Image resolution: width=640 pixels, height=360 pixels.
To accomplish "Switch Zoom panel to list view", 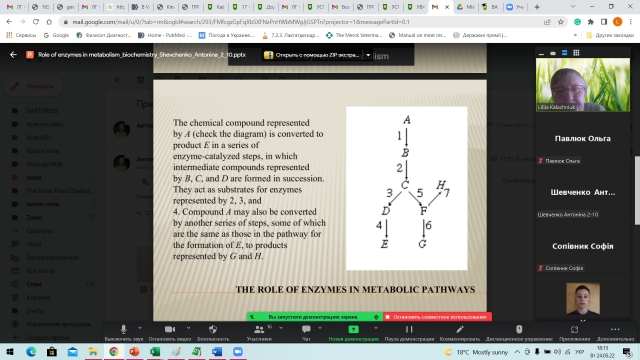I will tap(564, 53).
